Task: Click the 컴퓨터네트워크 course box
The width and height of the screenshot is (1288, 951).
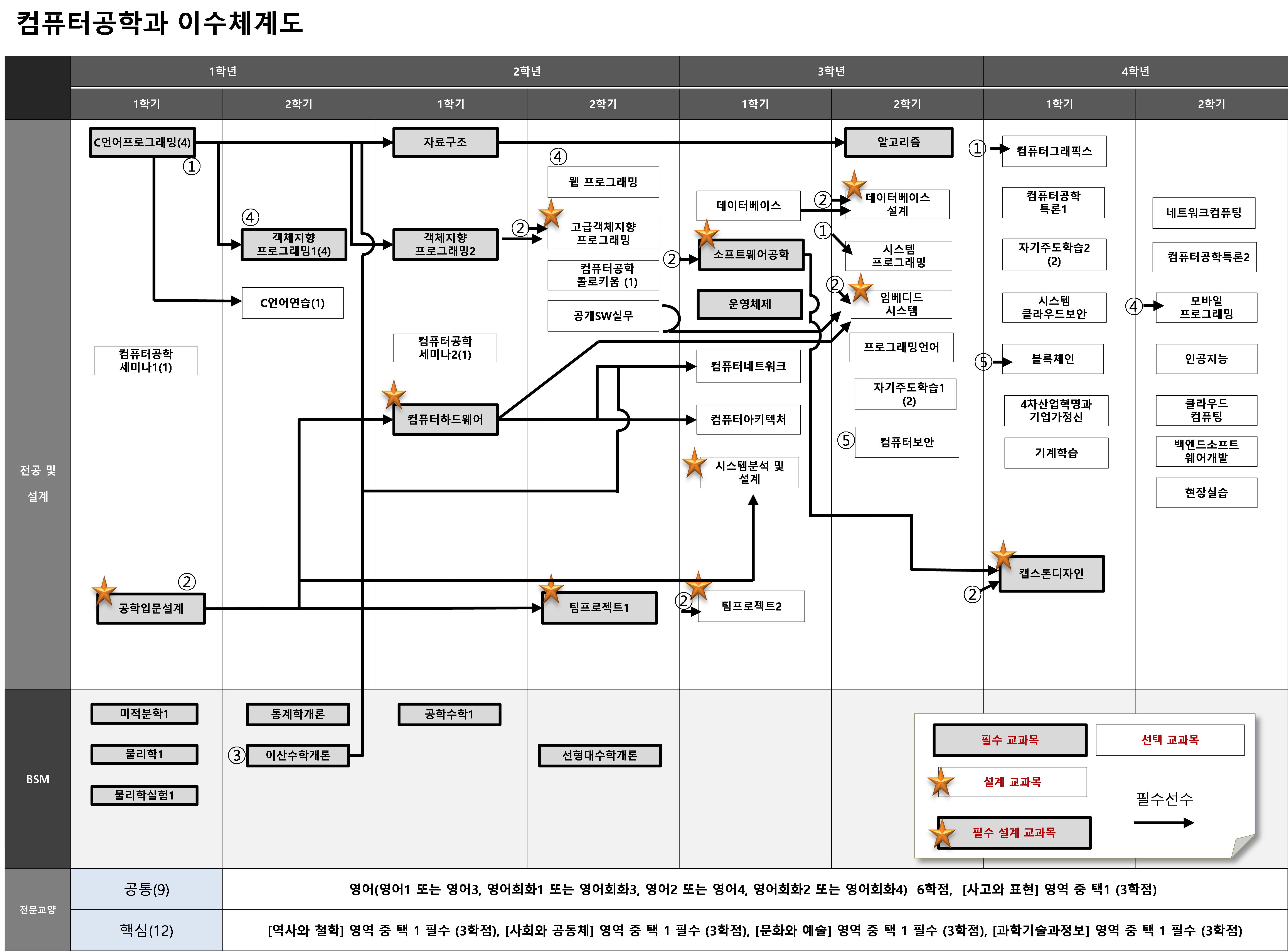Action: click(x=748, y=366)
